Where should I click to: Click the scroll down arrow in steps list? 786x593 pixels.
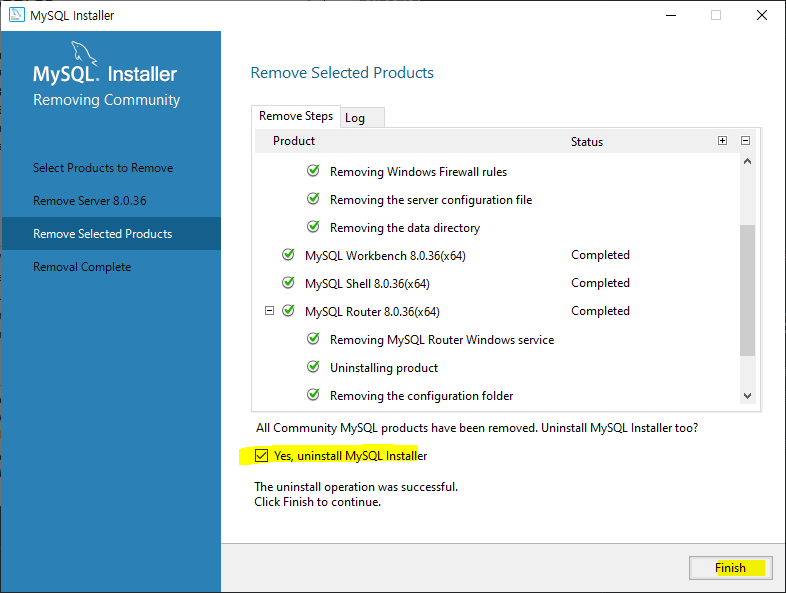click(747, 396)
